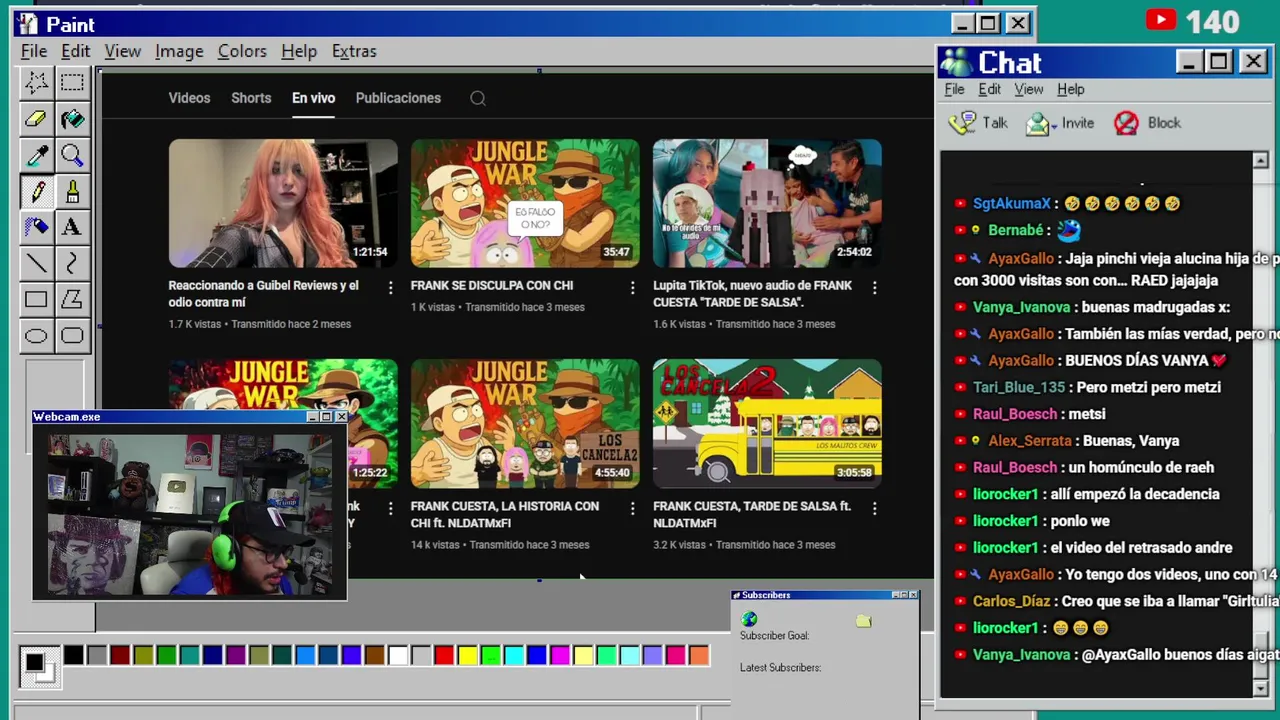Click the chat scrollbar down arrow

pyautogui.click(x=1260, y=688)
